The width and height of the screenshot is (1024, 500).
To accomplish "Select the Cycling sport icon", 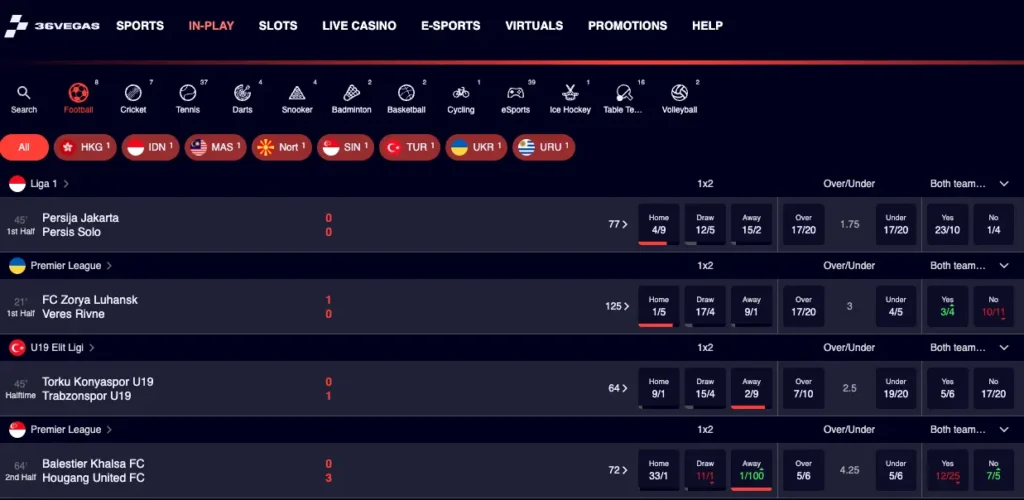I will point(461,93).
